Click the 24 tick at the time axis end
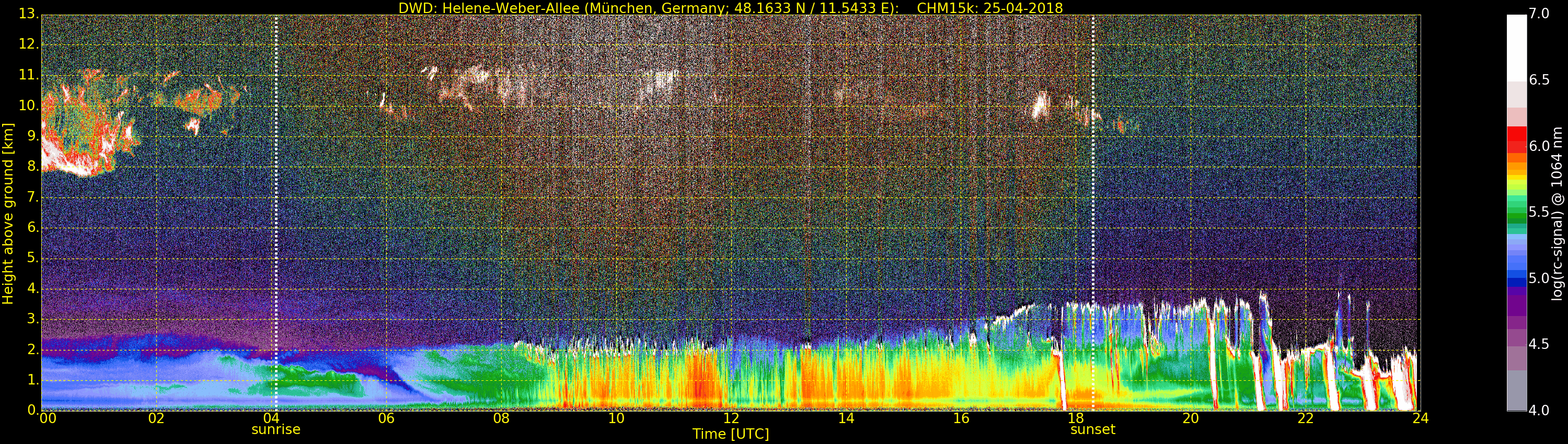 click(x=1420, y=418)
